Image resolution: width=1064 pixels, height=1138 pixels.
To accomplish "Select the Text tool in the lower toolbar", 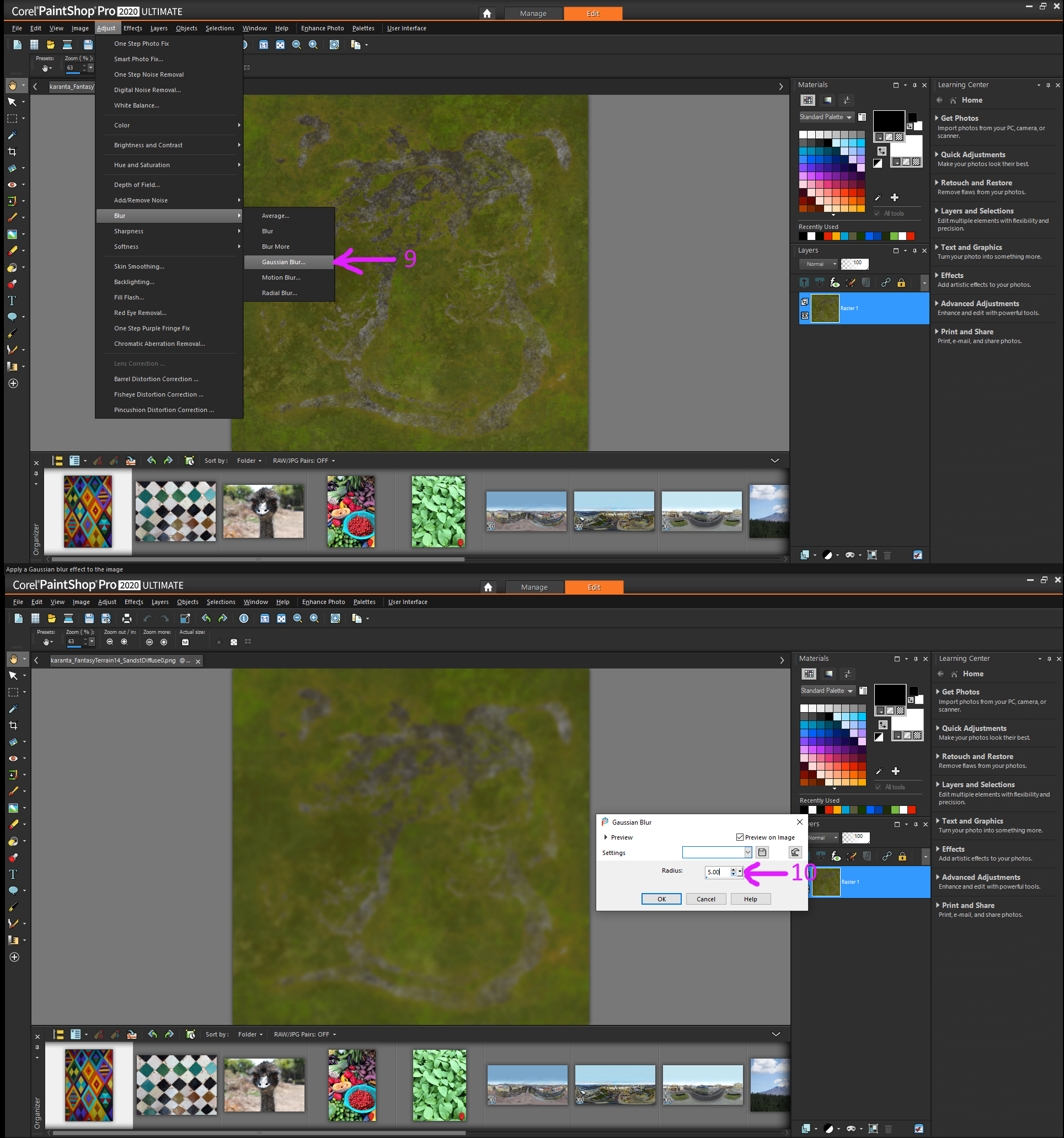I will click(13, 874).
